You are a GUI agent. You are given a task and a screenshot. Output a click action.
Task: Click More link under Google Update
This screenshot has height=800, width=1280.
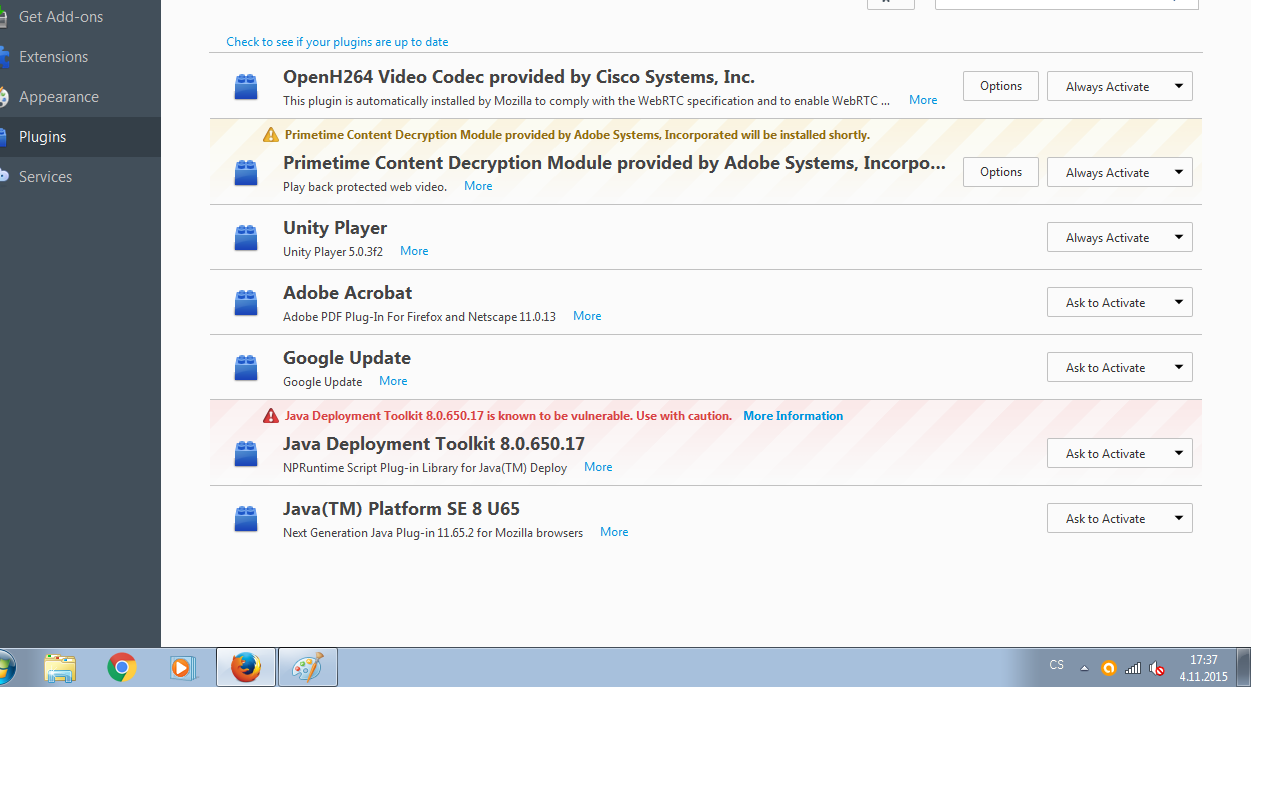393,381
